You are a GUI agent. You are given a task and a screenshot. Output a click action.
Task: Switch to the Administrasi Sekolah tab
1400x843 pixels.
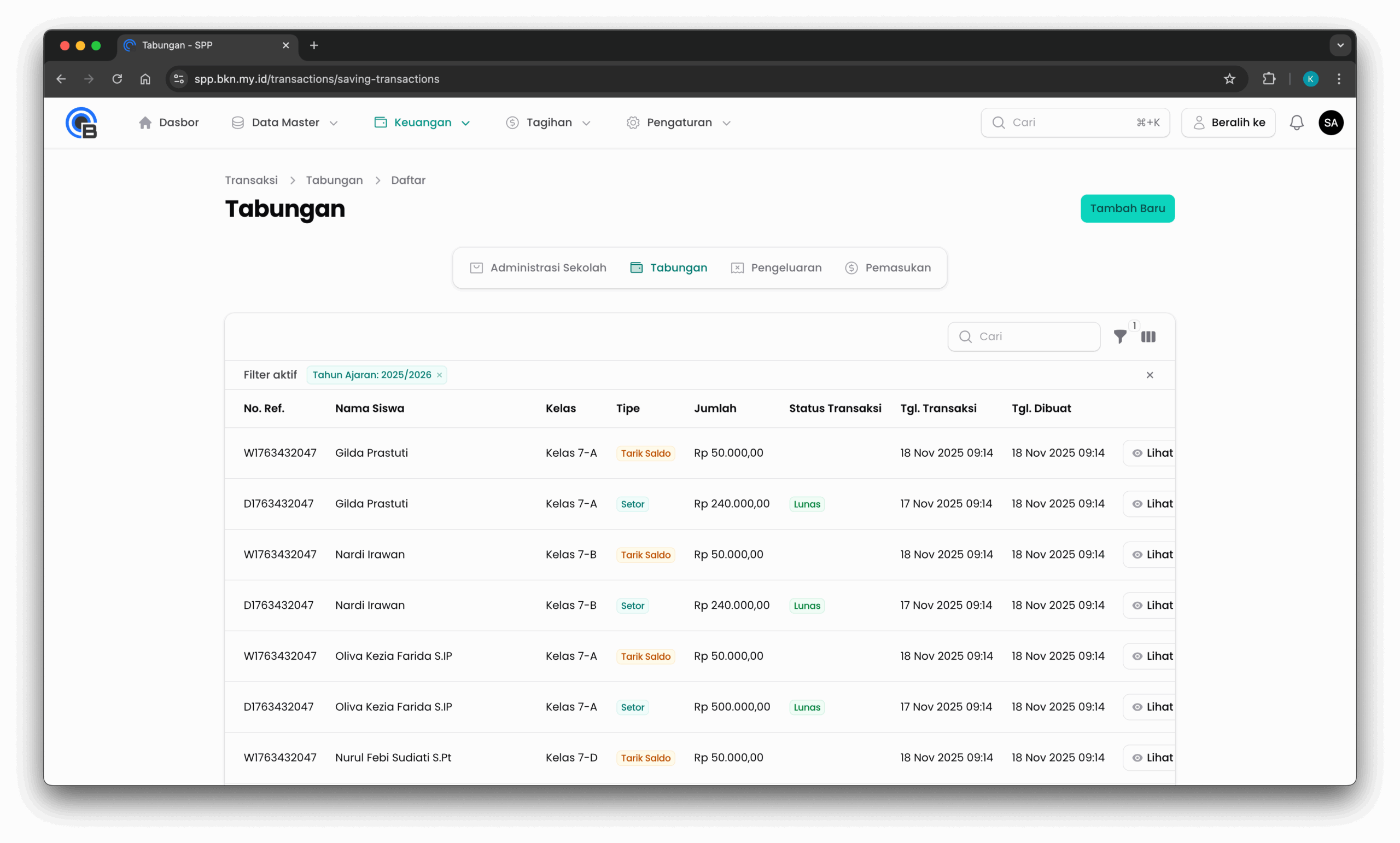coord(538,268)
